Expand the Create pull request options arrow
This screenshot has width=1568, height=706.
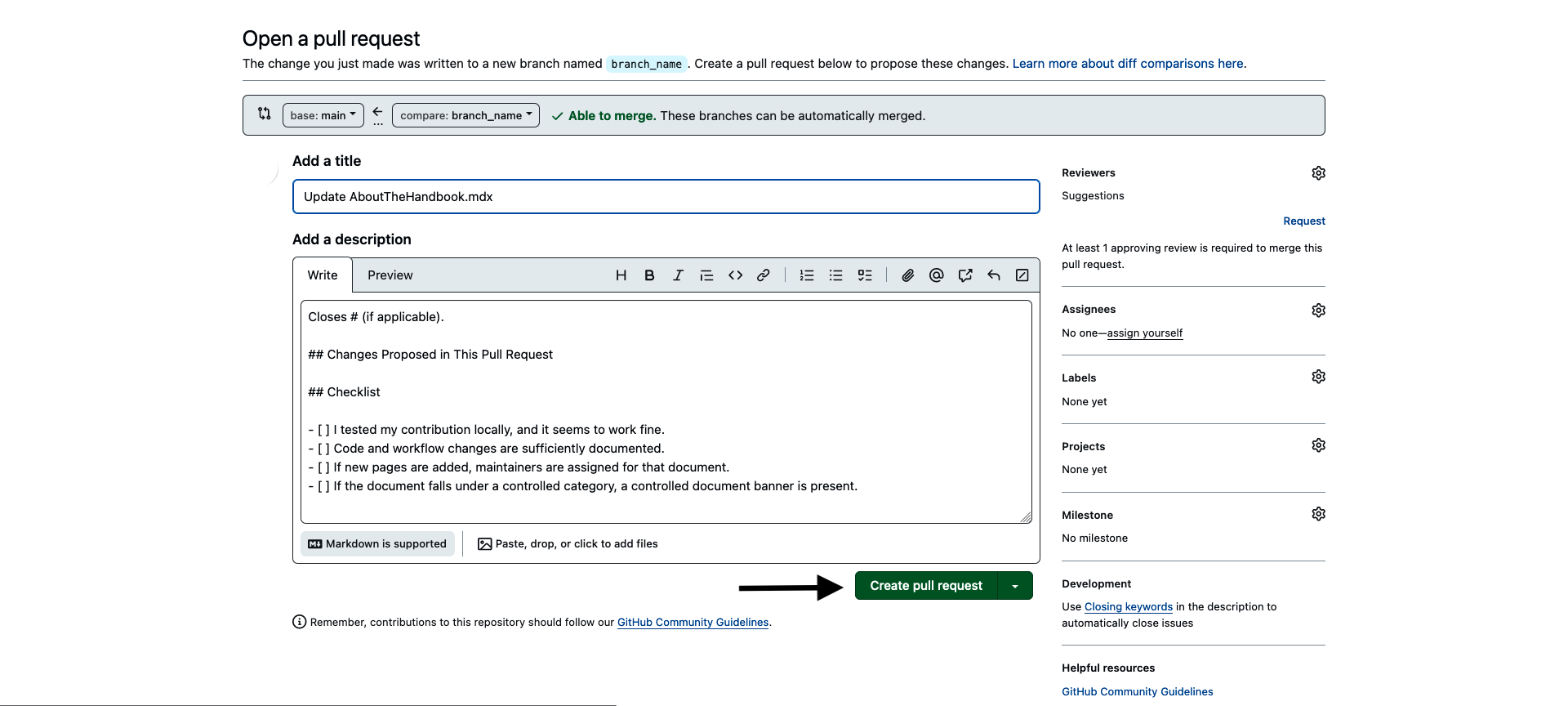[1015, 586]
